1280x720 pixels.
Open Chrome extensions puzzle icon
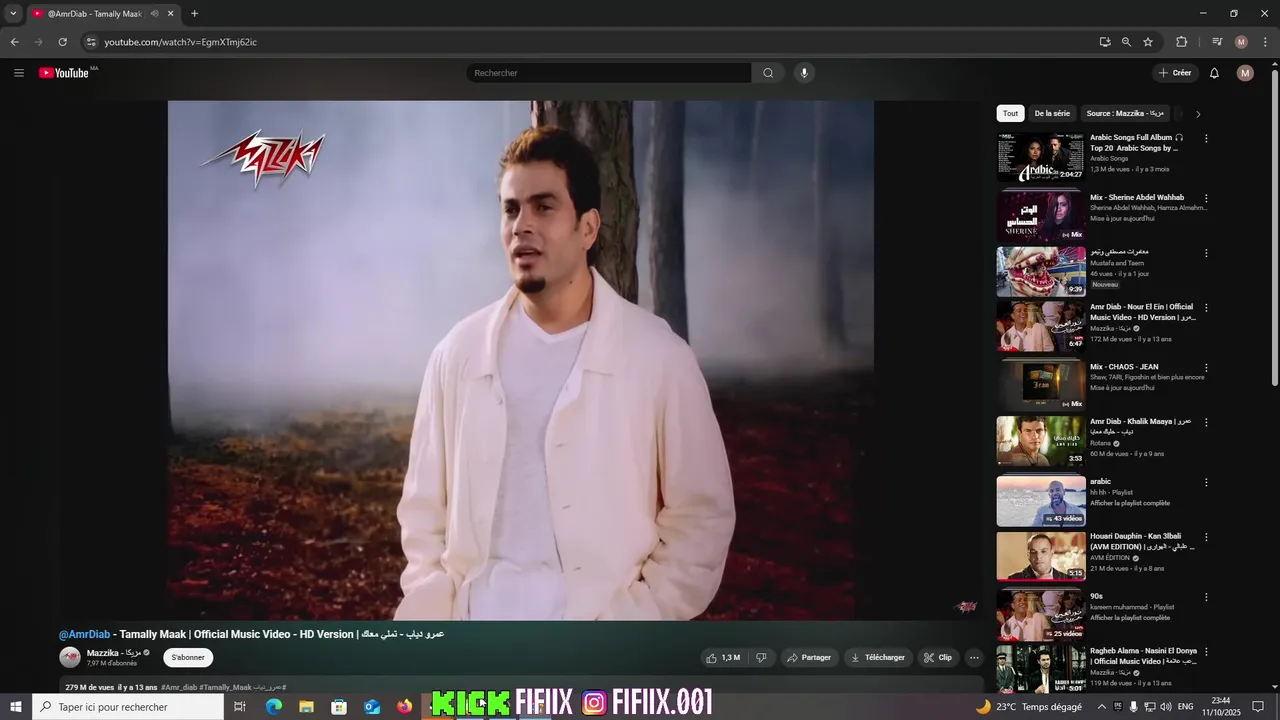[1181, 42]
